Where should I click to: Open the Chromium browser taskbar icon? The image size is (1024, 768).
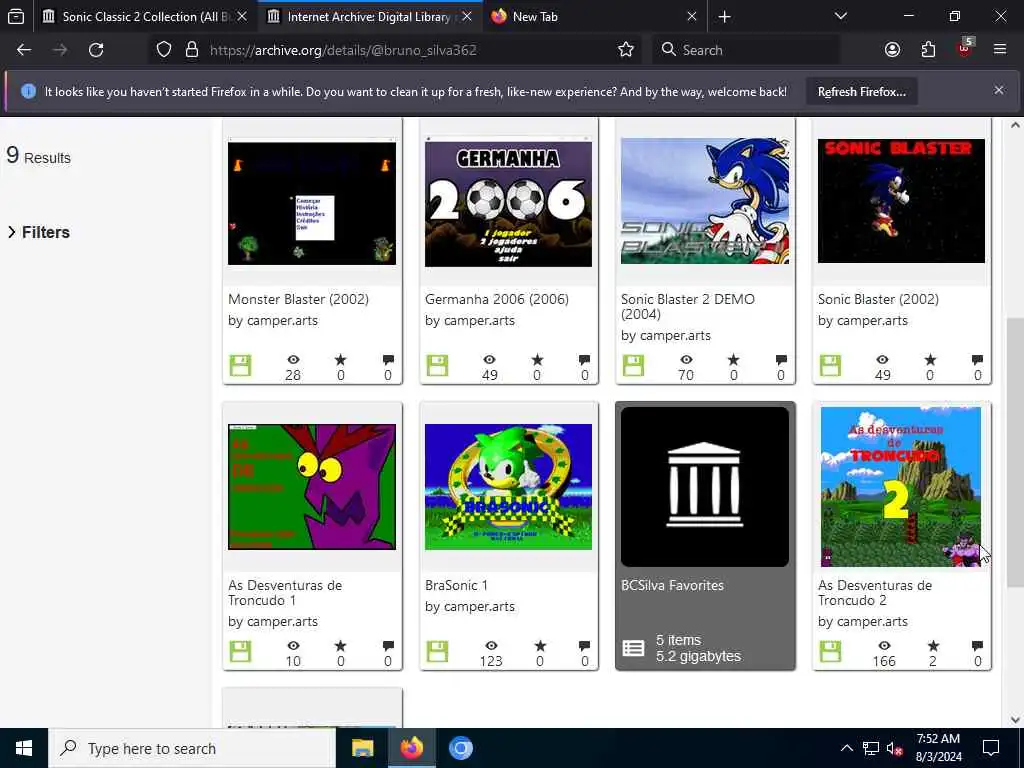460,748
